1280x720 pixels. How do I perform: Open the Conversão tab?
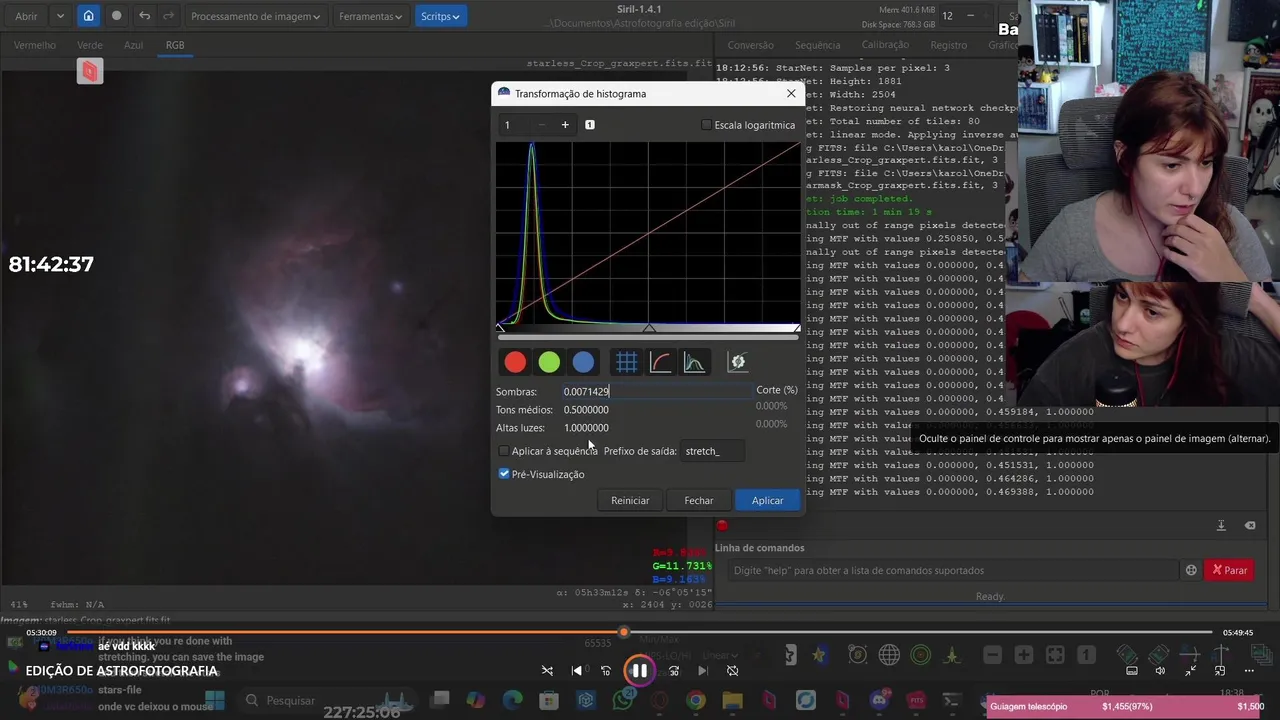click(751, 45)
